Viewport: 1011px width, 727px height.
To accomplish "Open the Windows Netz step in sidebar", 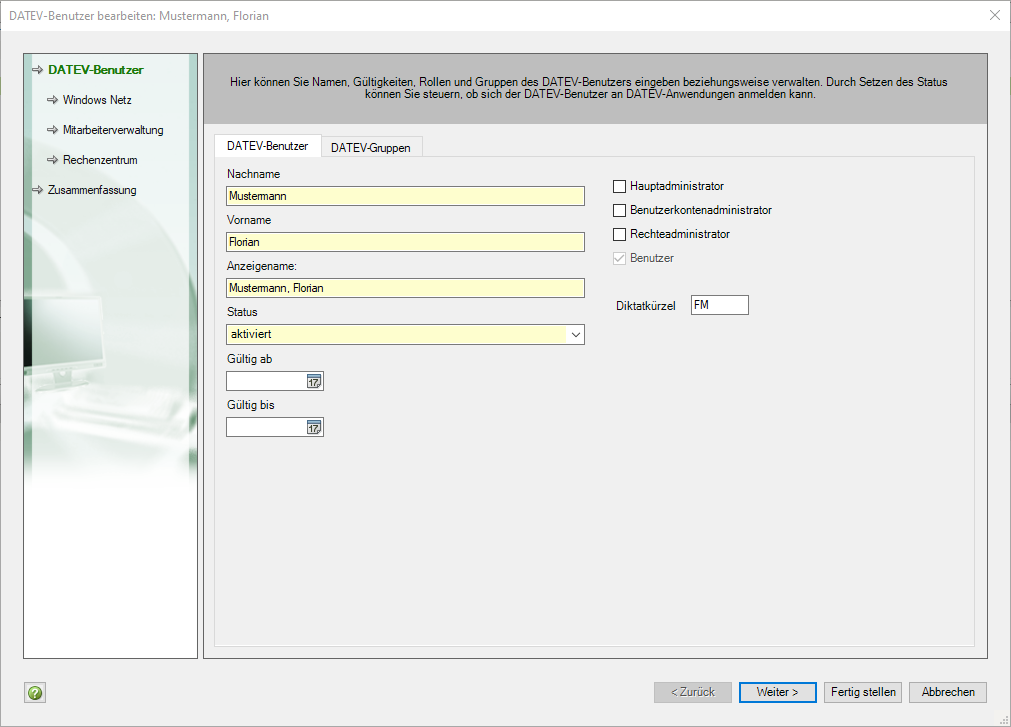I will tap(97, 100).
